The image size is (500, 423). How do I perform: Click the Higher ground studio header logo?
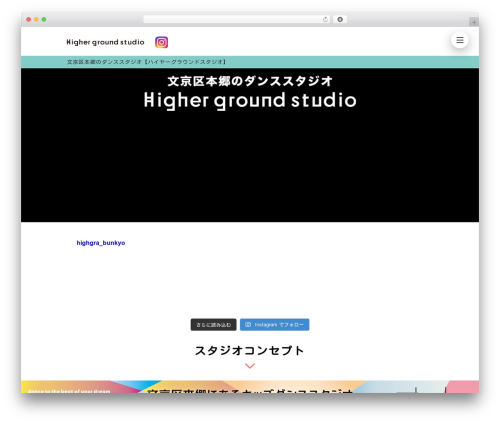(x=105, y=42)
